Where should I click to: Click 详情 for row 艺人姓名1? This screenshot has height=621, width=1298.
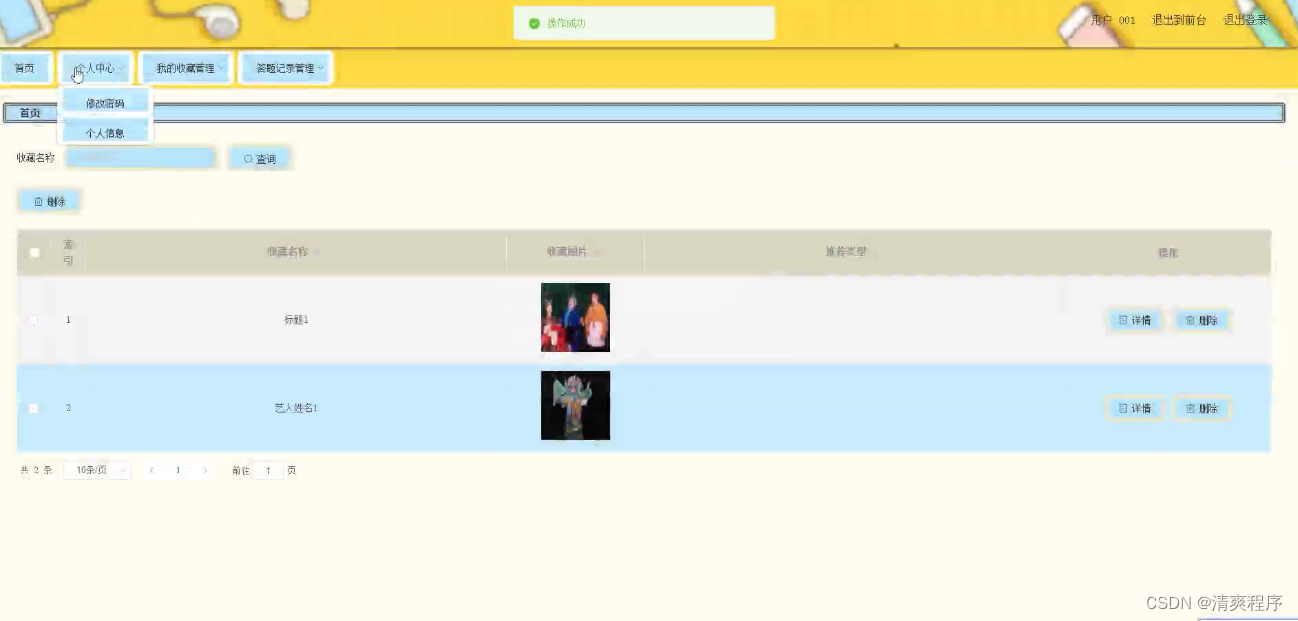click(x=1135, y=408)
